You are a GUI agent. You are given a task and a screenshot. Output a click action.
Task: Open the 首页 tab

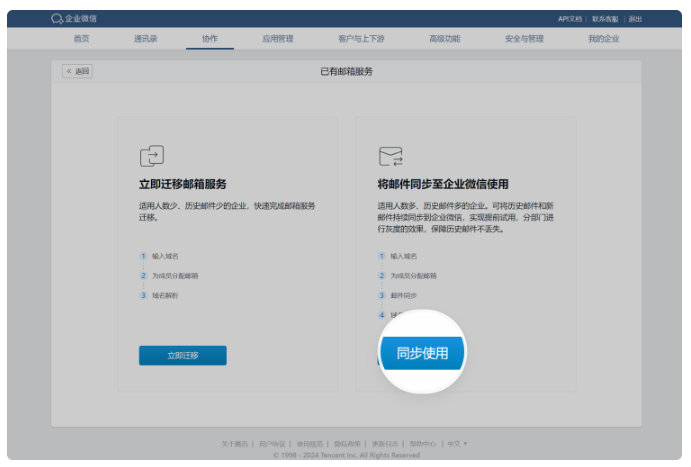coord(81,39)
